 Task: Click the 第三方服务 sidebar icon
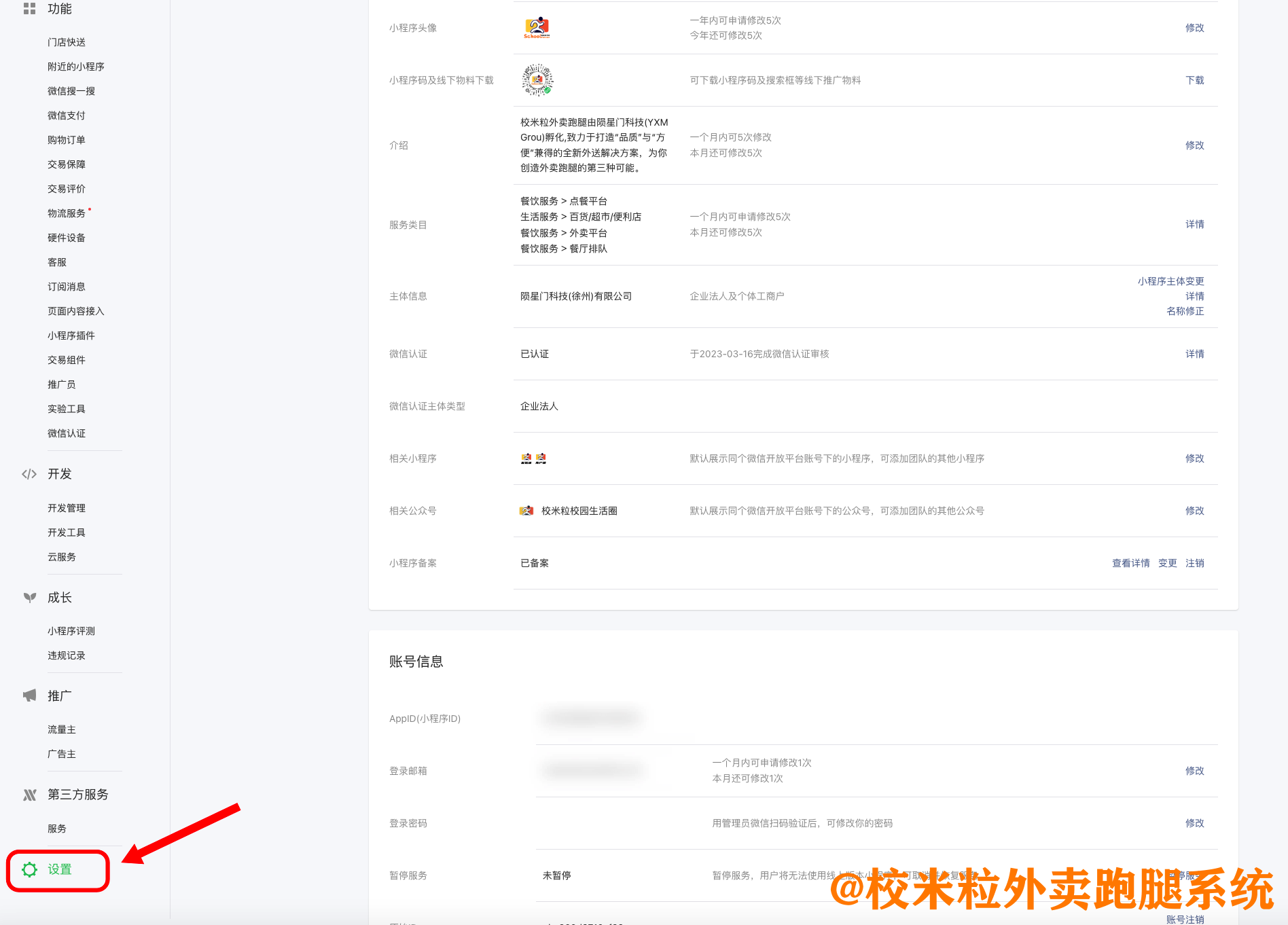pos(29,795)
